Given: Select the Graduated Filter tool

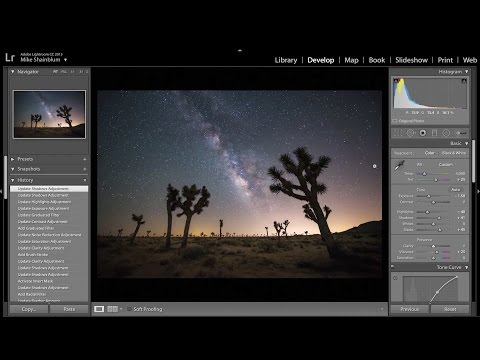Looking at the screenshot, I should [434, 133].
